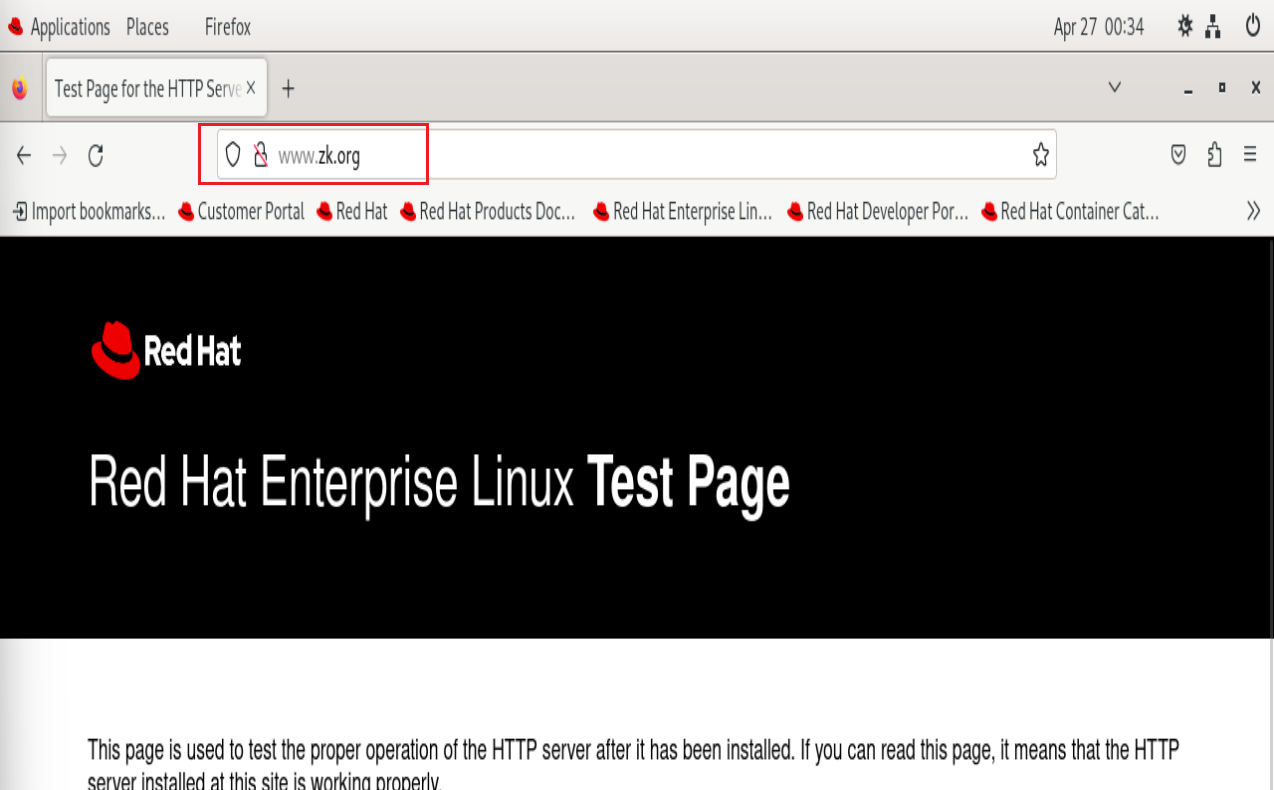Open a new tab with plus button
The height and width of the screenshot is (790, 1274).
(288, 89)
